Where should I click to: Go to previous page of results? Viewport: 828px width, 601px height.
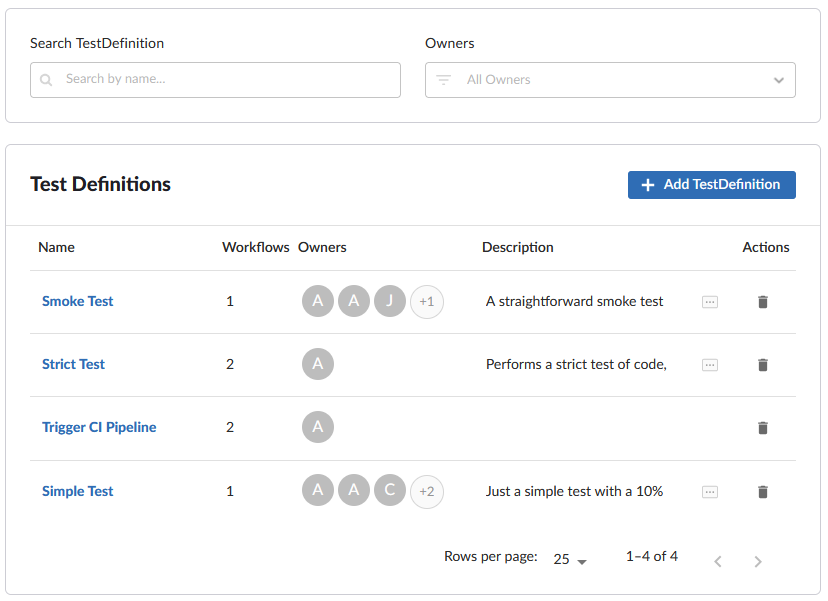click(x=718, y=562)
